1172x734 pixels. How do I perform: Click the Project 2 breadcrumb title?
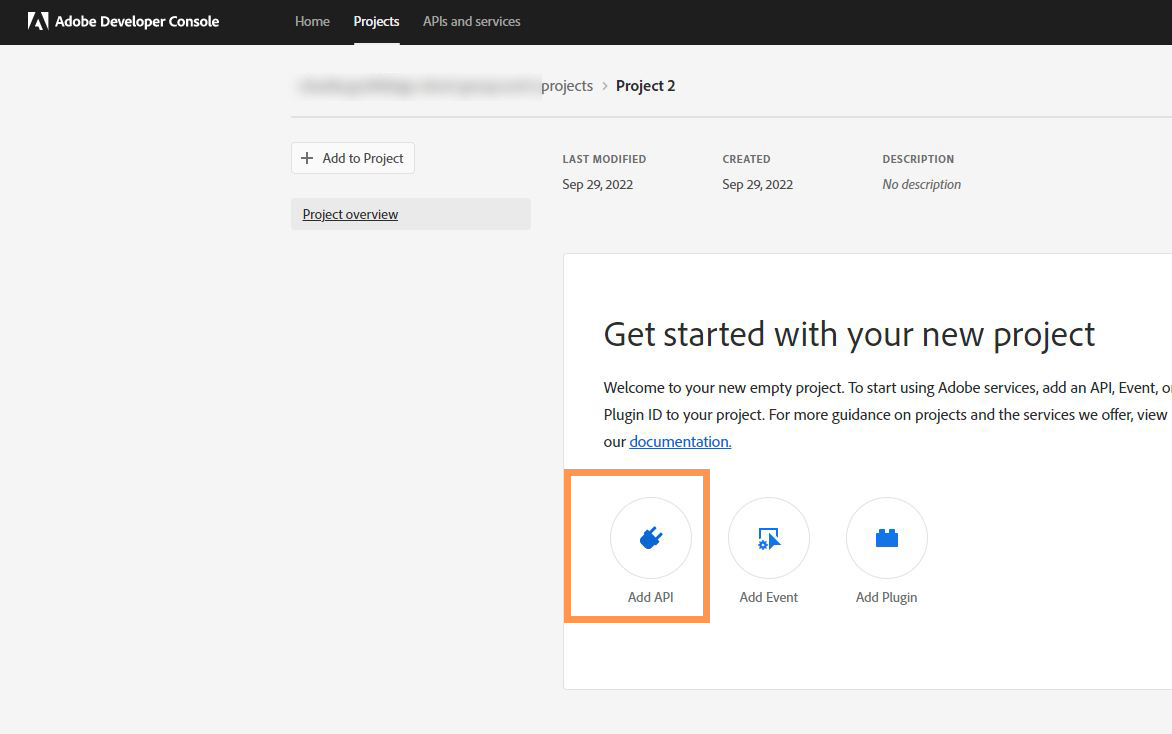click(x=646, y=86)
